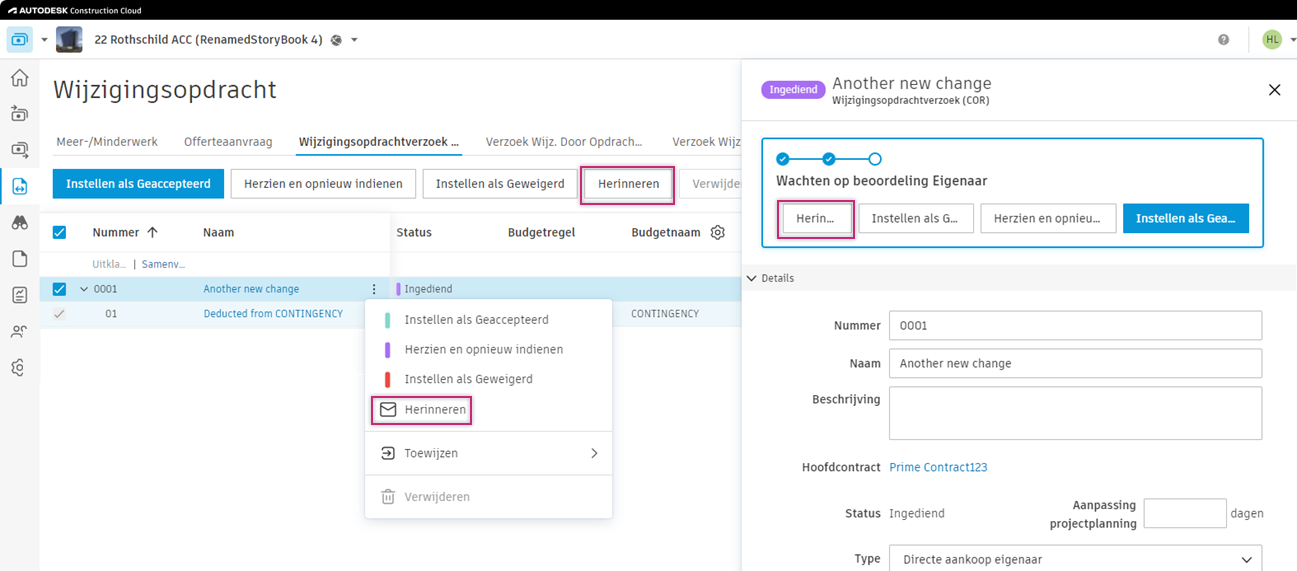Open the help question mark icon
Screen dimensions: 1297x571
(x=1223, y=40)
